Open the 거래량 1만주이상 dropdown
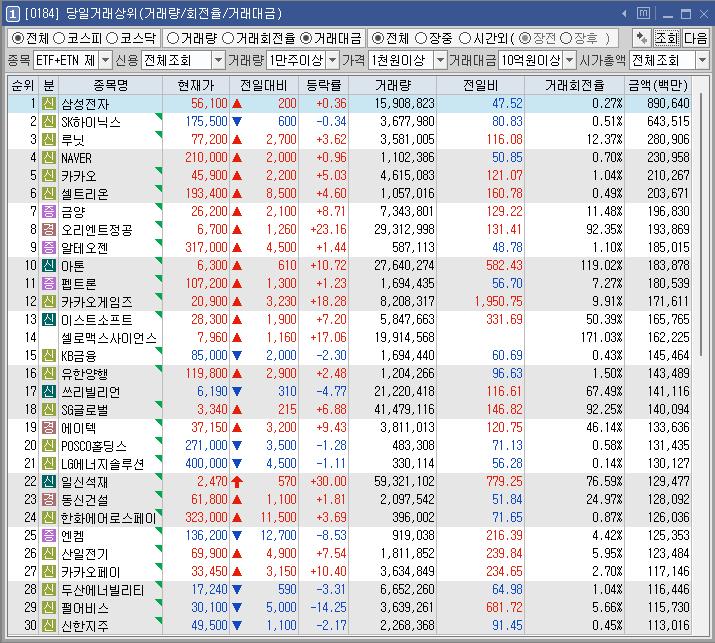Screen dimensions: 715x643 point(333,60)
